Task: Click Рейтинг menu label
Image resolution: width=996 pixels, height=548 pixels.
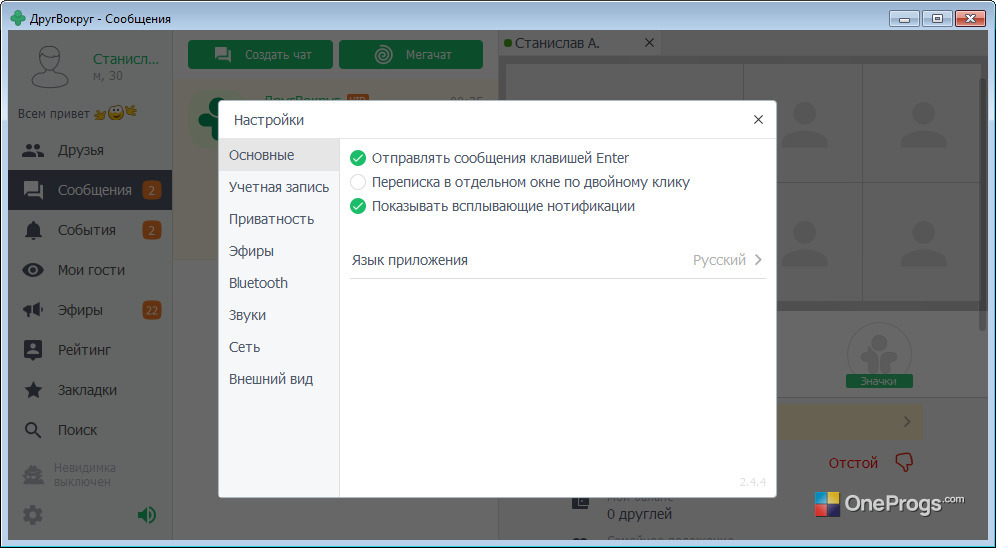Action: (84, 350)
